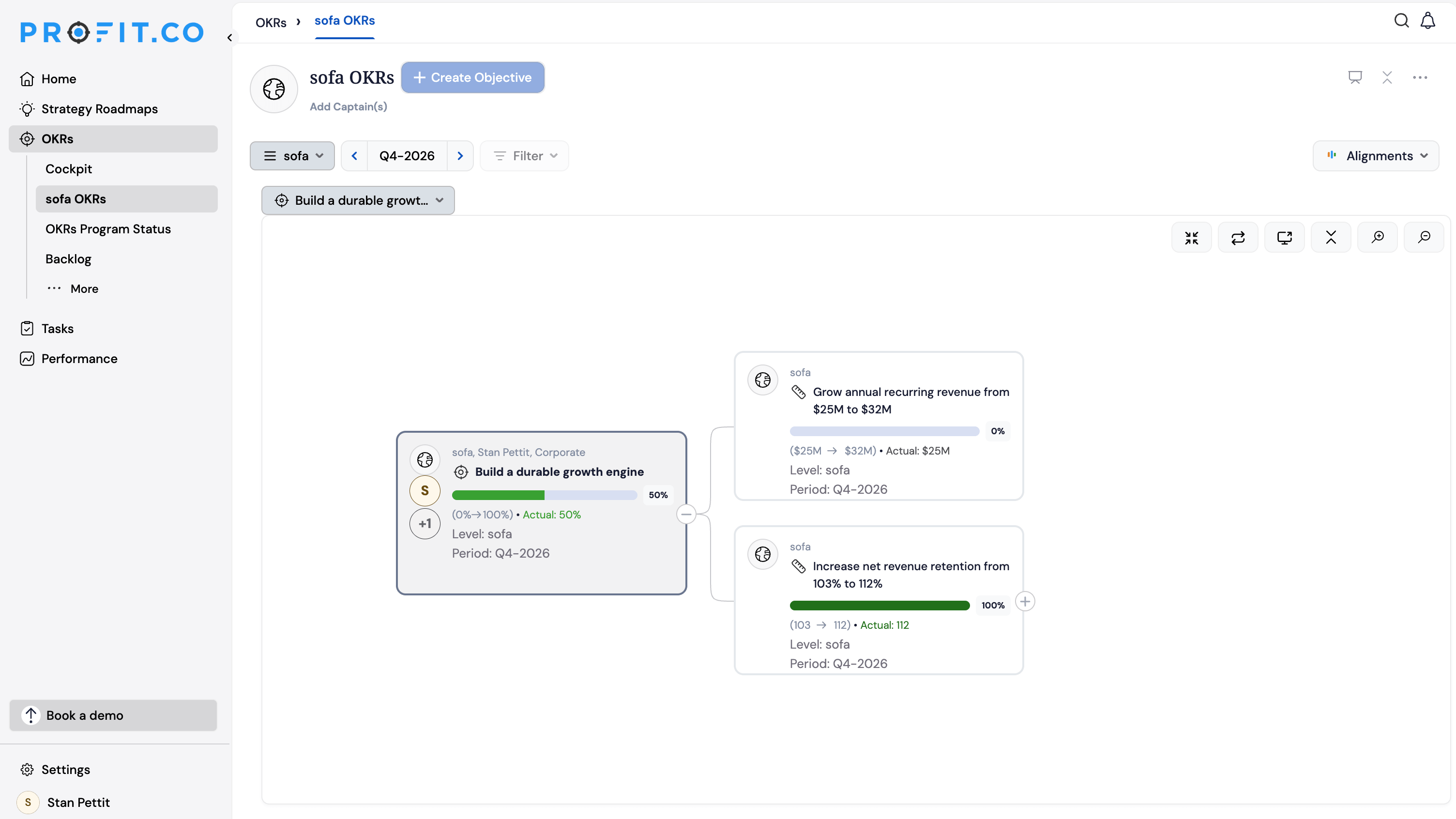Click the presentation board icon near header
This screenshot has height=819, width=1456.
point(1355,77)
